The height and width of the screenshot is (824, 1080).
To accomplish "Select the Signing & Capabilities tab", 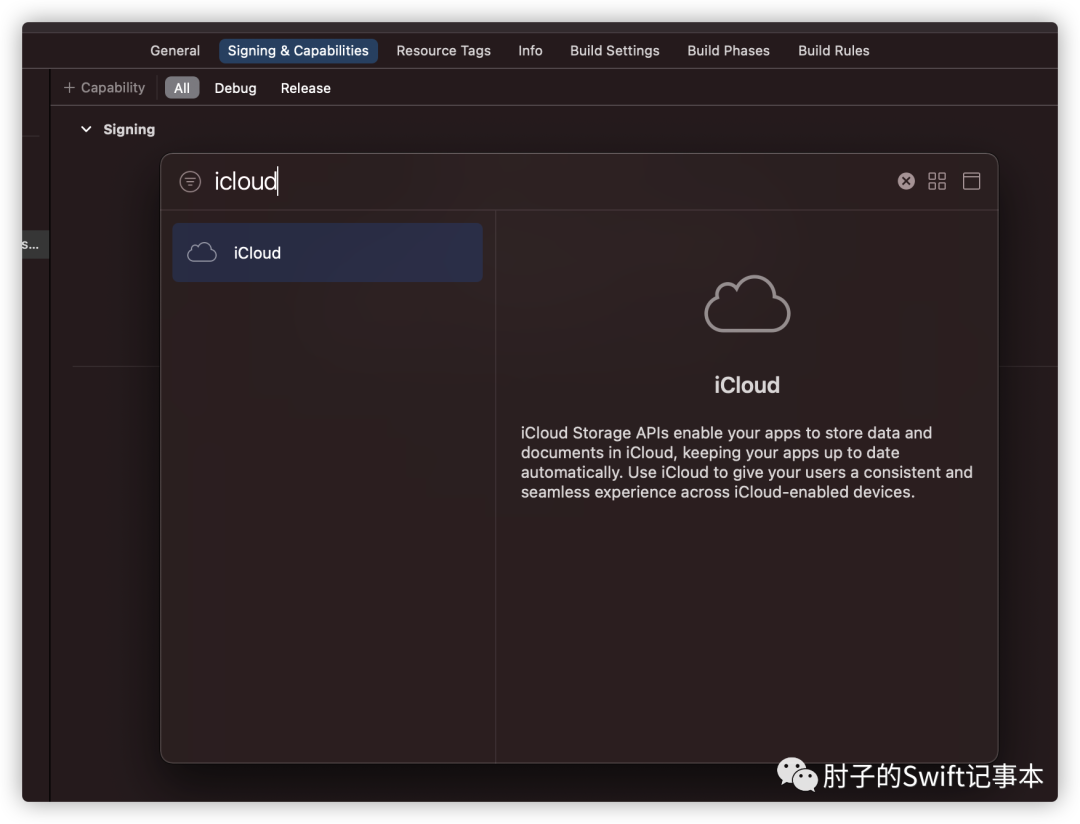I will 298,51.
